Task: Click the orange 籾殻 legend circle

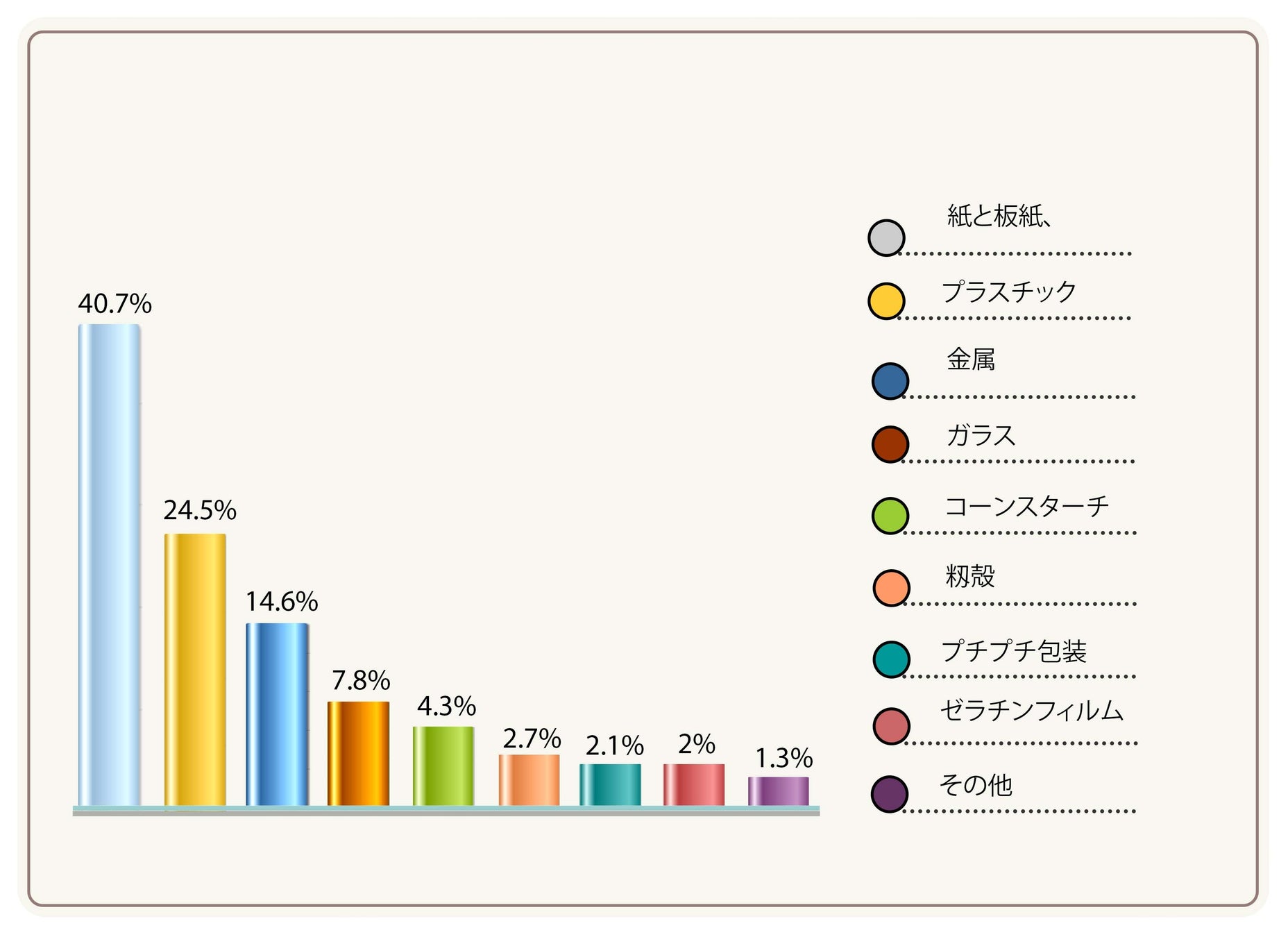Action: click(891, 588)
